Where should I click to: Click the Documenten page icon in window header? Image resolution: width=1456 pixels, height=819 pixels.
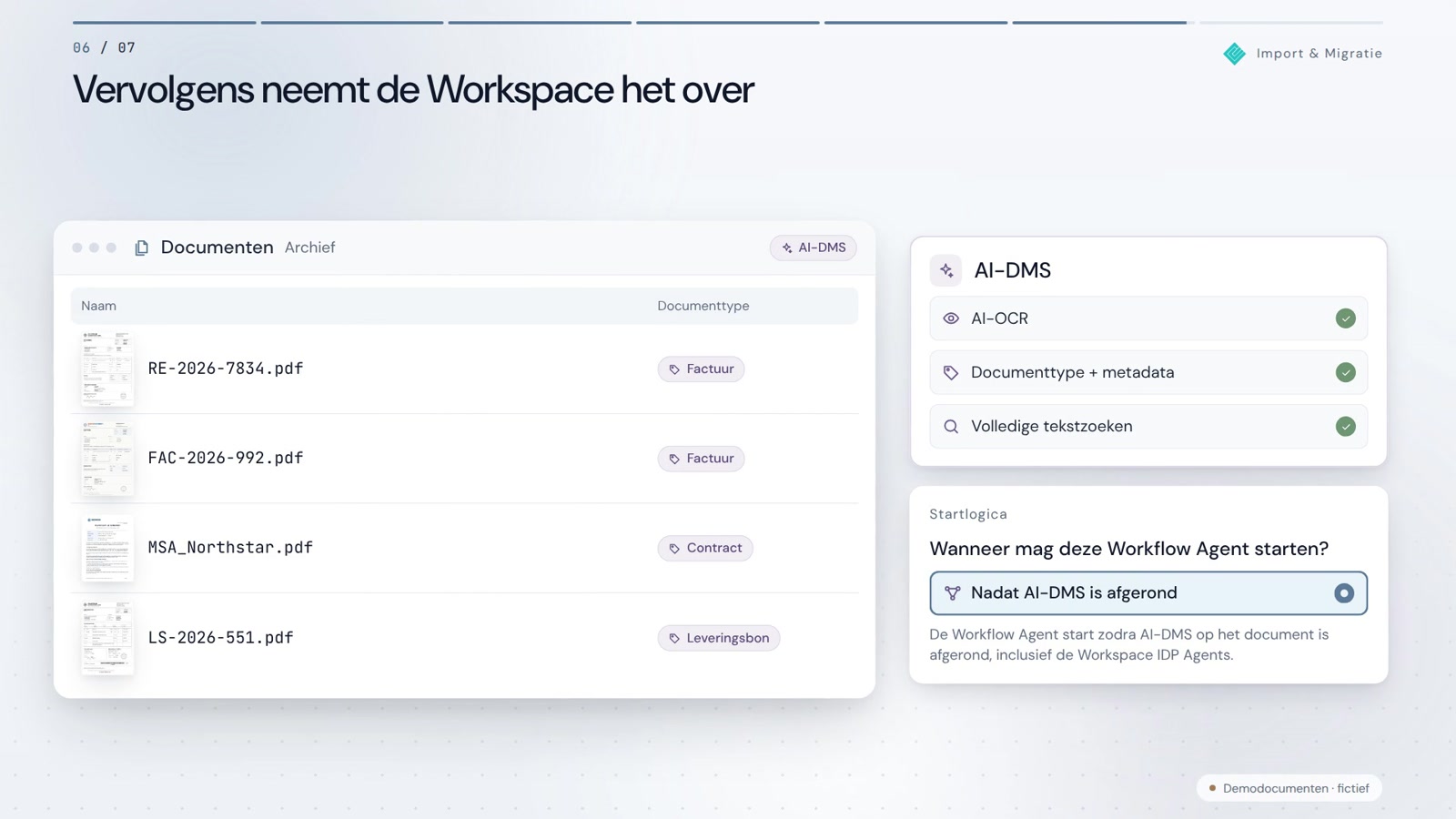pos(141,248)
